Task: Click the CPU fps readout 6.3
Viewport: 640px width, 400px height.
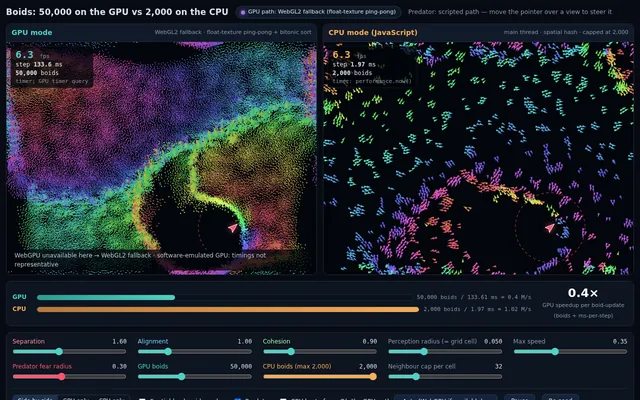Action: pyautogui.click(x=341, y=54)
